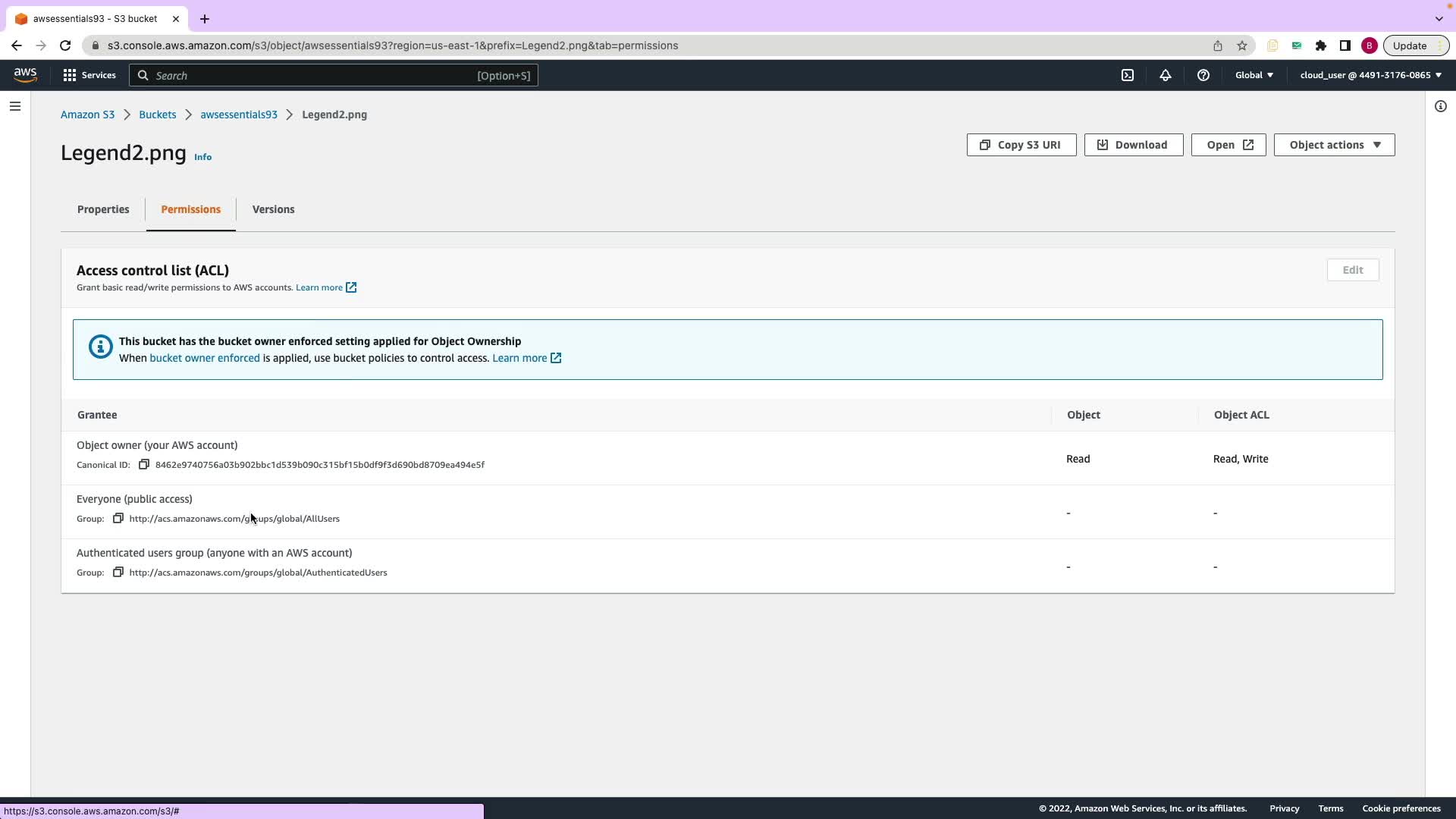
Task: Open the help question mark icon
Action: click(x=1203, y=75)
